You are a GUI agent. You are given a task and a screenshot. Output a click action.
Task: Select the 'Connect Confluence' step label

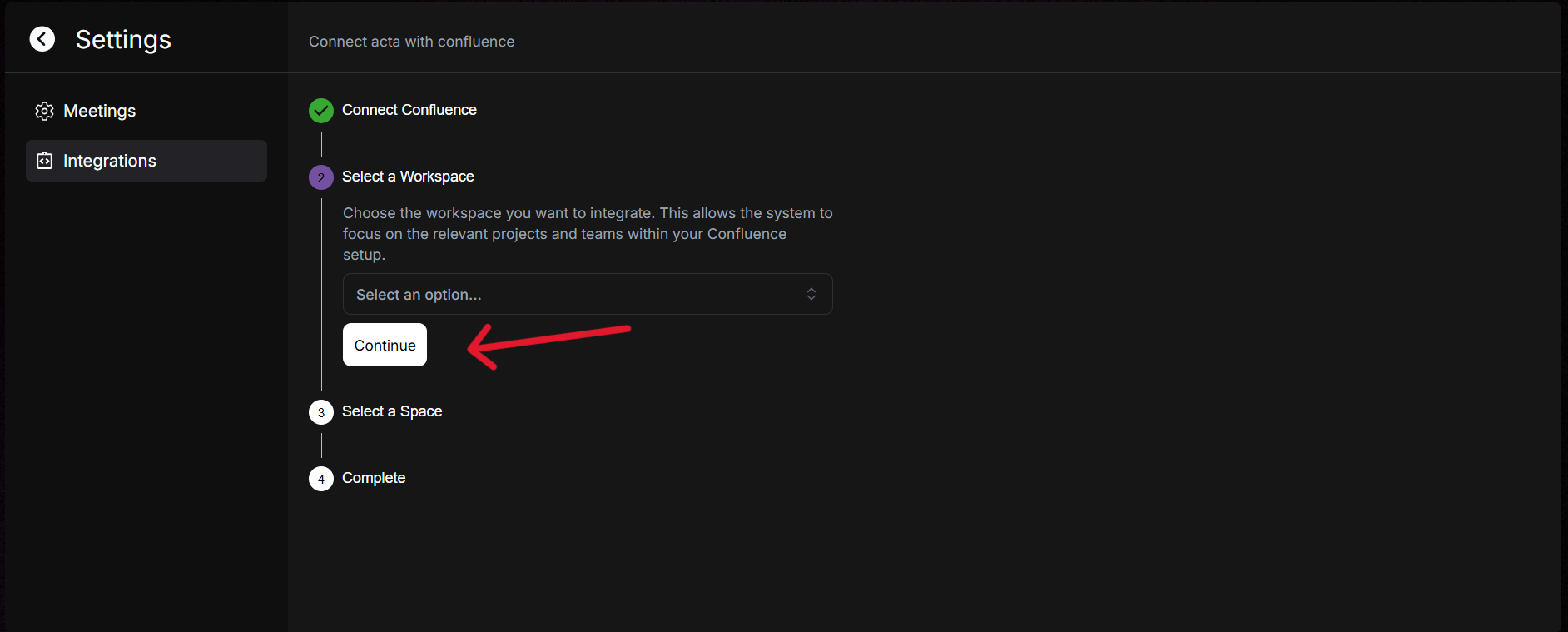pyautogui.click(x=409, y=110)
